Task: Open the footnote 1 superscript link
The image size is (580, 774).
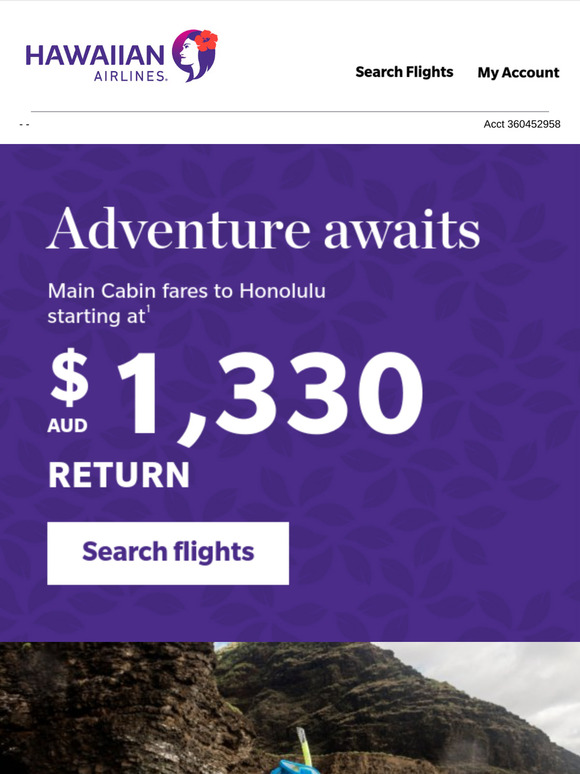Action: pyautogui.click(x=148, y=309)
